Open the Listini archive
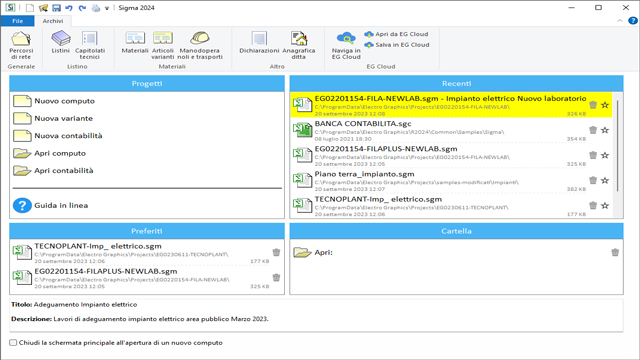640x360 pixels. 60,42
